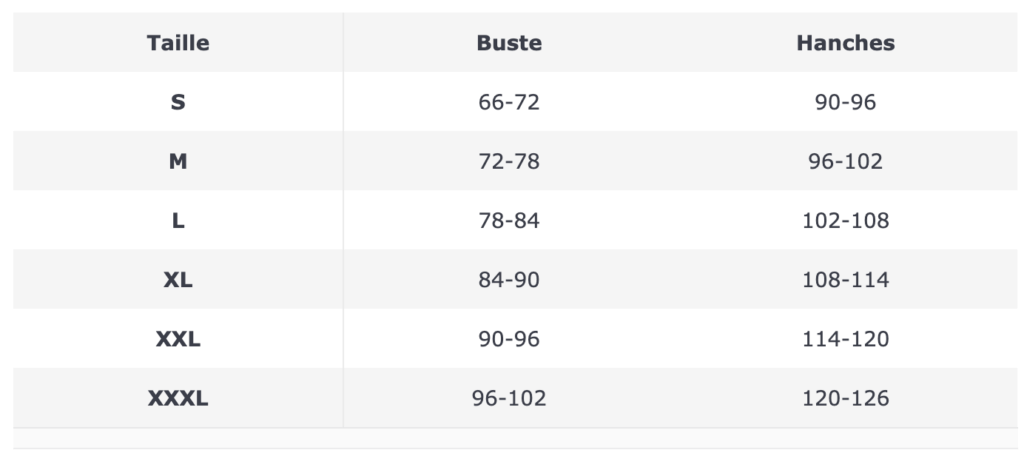Viewport: 1024px width, 450px height.
Task: Click the S hips measurement 90-96
Action: tap(845, 102)
